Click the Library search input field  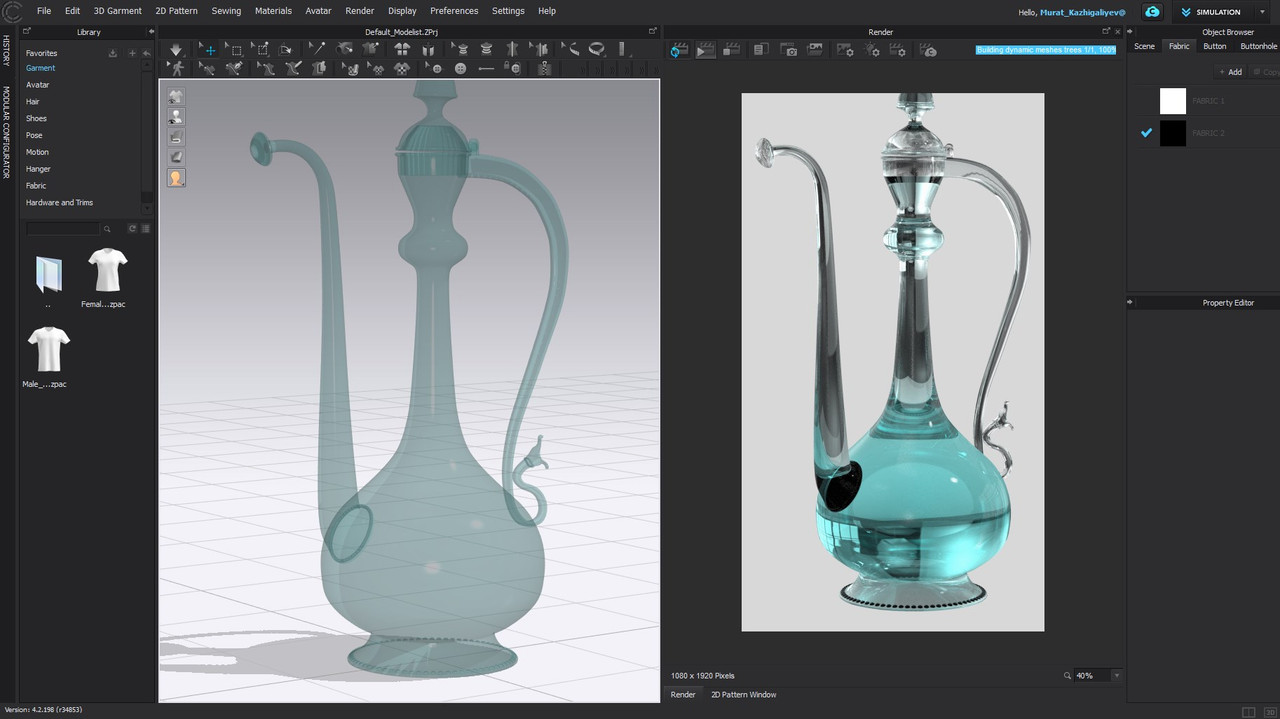point(63,229)
